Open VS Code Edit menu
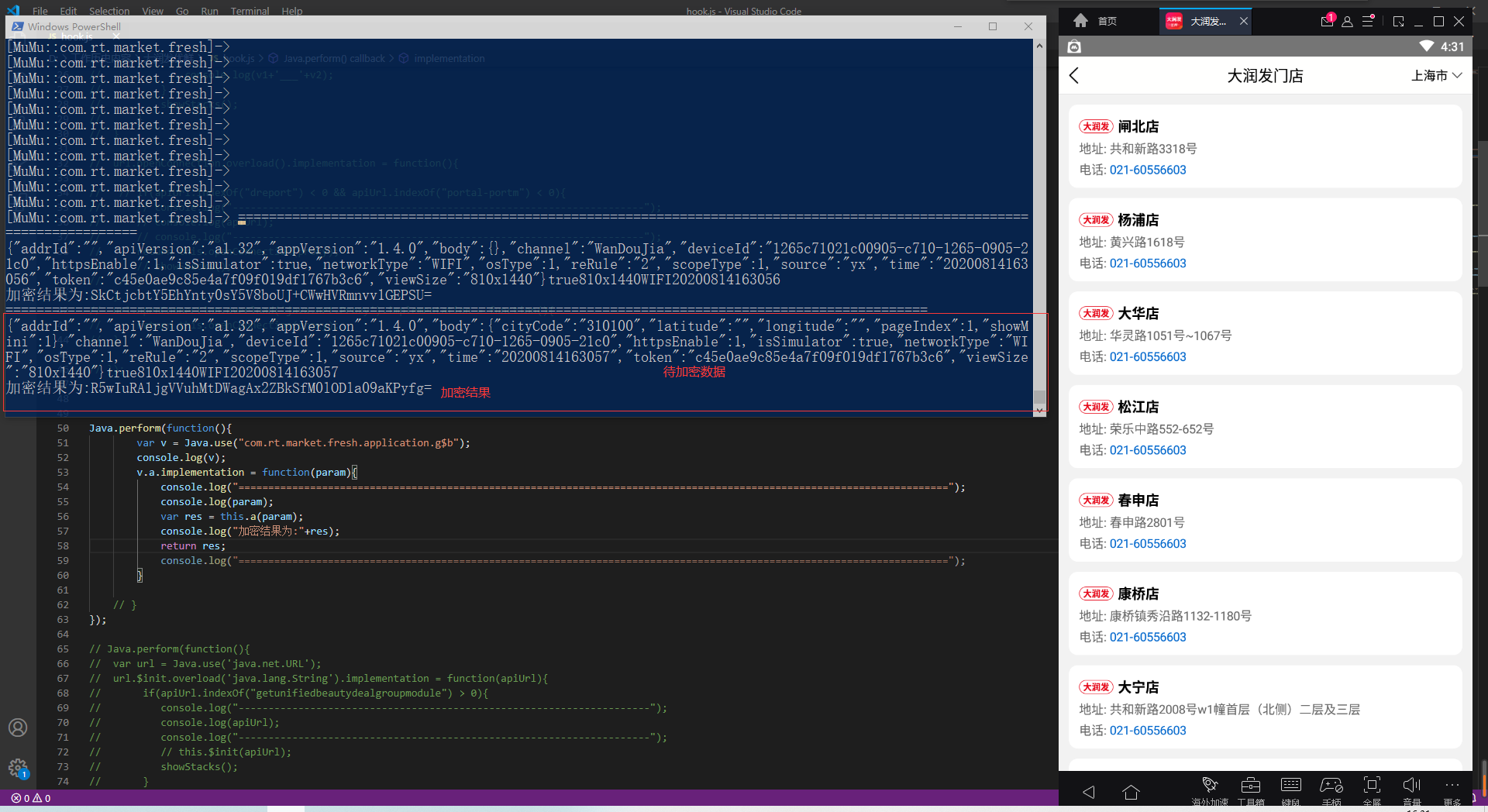 click(68, 11)
